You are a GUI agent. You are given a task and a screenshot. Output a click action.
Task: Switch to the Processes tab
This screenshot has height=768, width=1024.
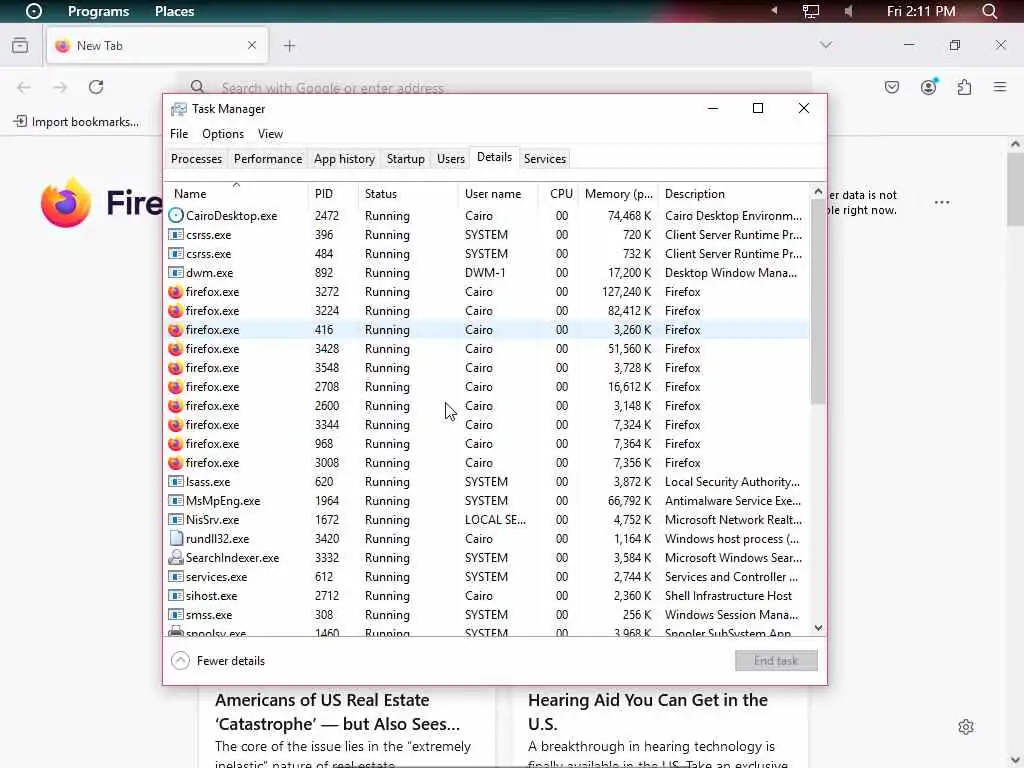pos(196,159)
